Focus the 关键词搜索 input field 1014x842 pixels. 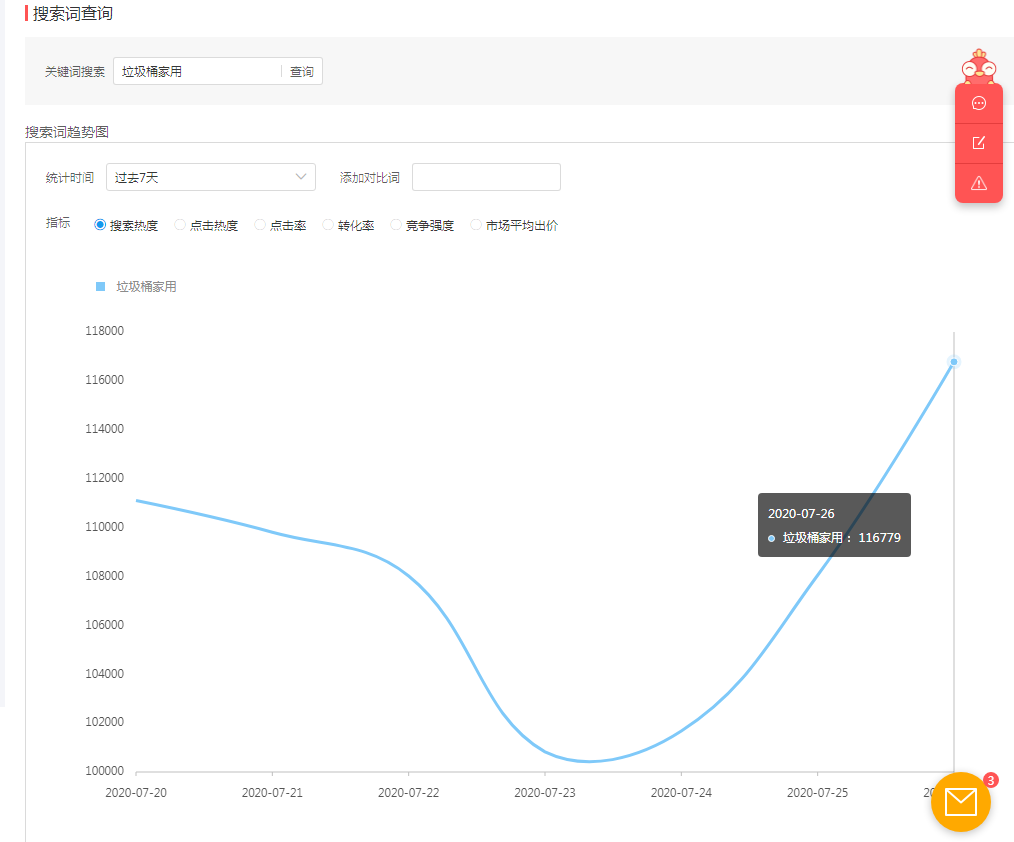[x=197, y=72]
